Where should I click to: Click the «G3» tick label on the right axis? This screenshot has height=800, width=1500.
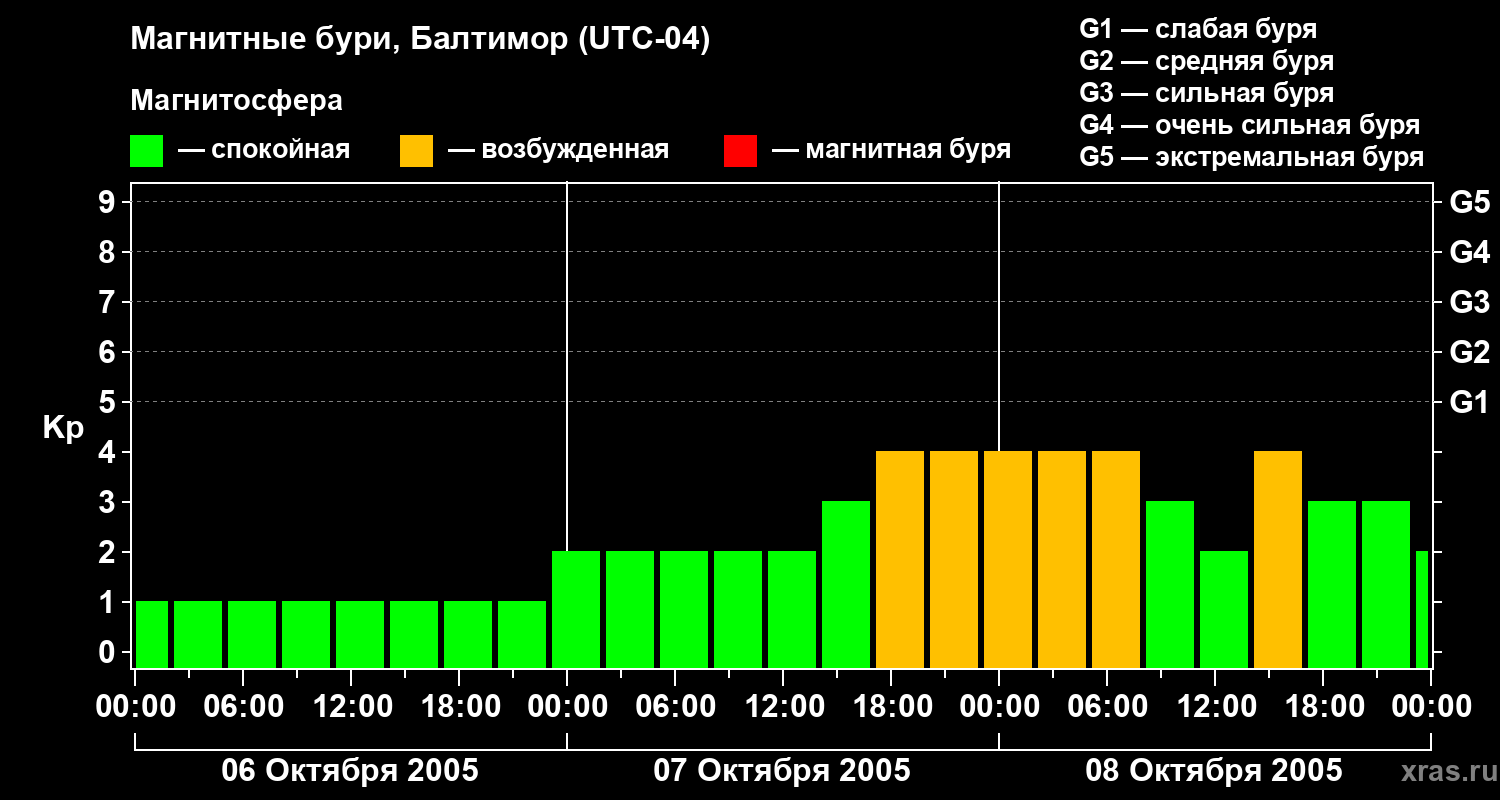point(1469,302)
